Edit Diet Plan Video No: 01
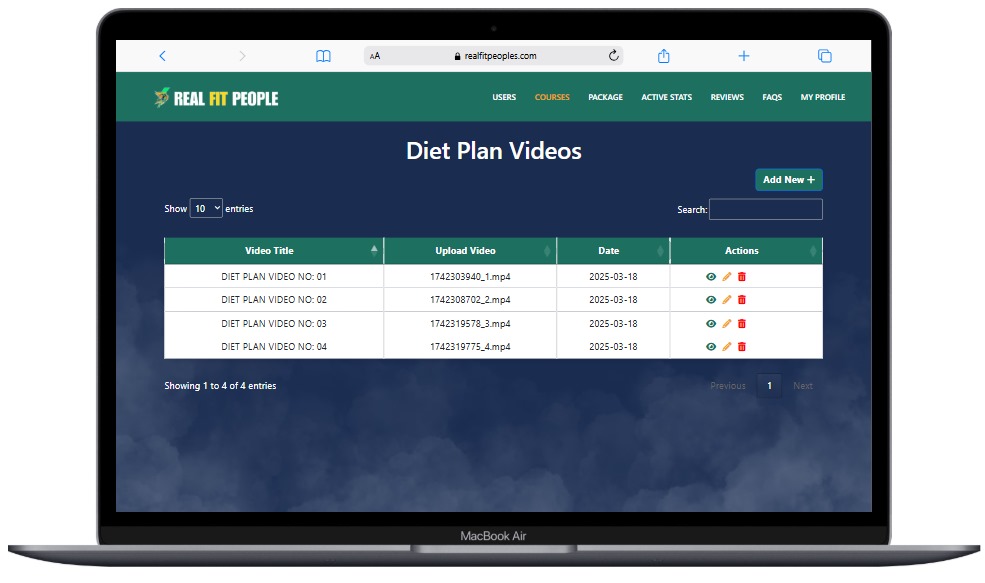Viewport: 985px width, 583px height. 727,276
